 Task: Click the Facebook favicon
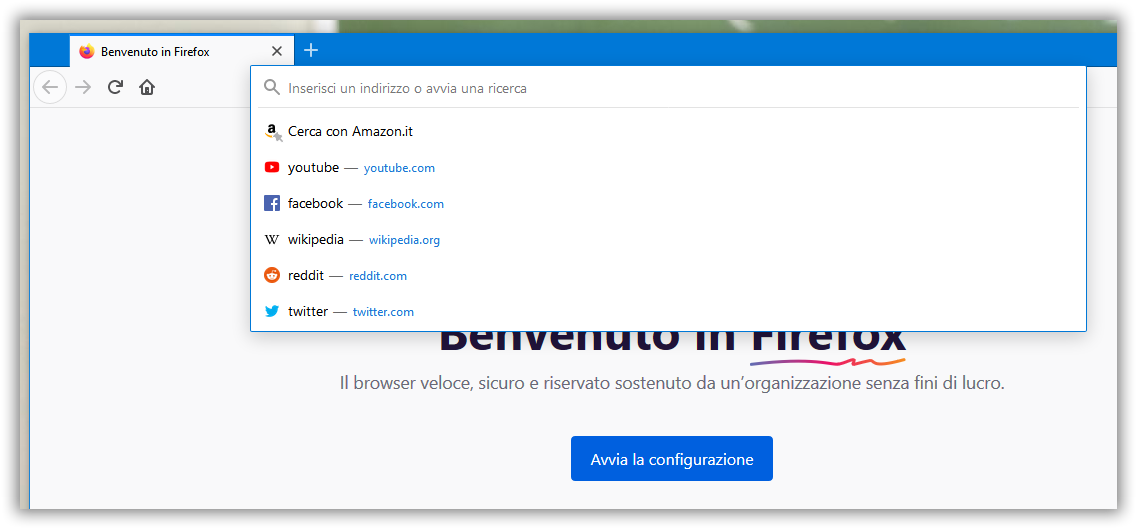tap(272, 204)
